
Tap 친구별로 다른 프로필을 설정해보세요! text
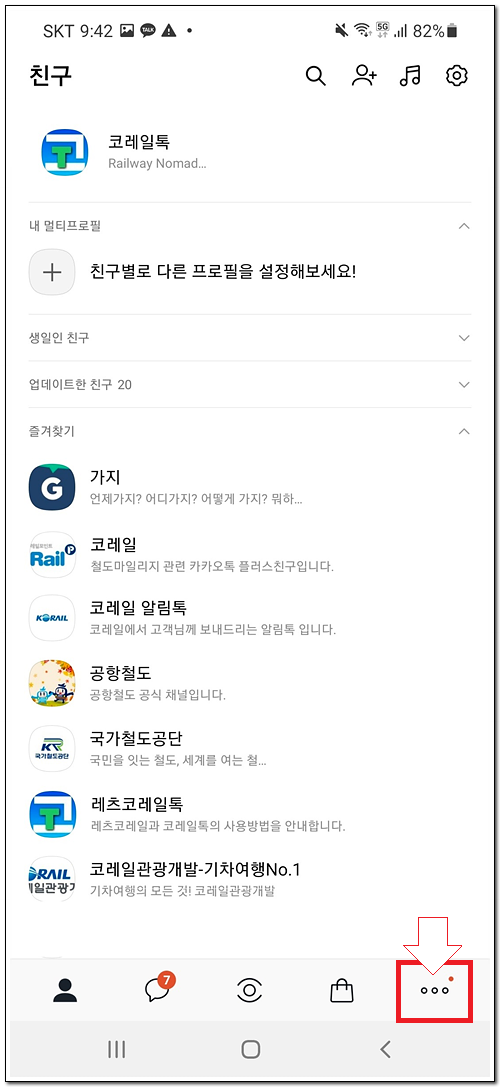tap(223, 271)
